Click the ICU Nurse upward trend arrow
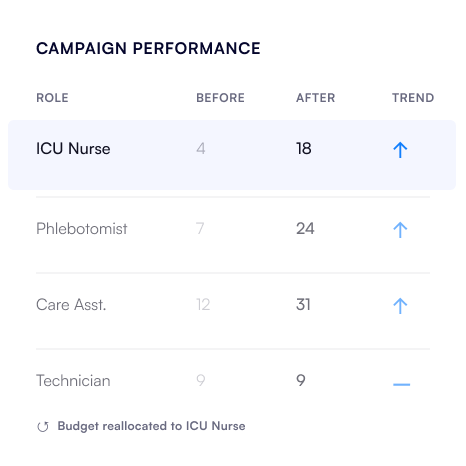This screenshot has height=466, width=466. point(400,150)
